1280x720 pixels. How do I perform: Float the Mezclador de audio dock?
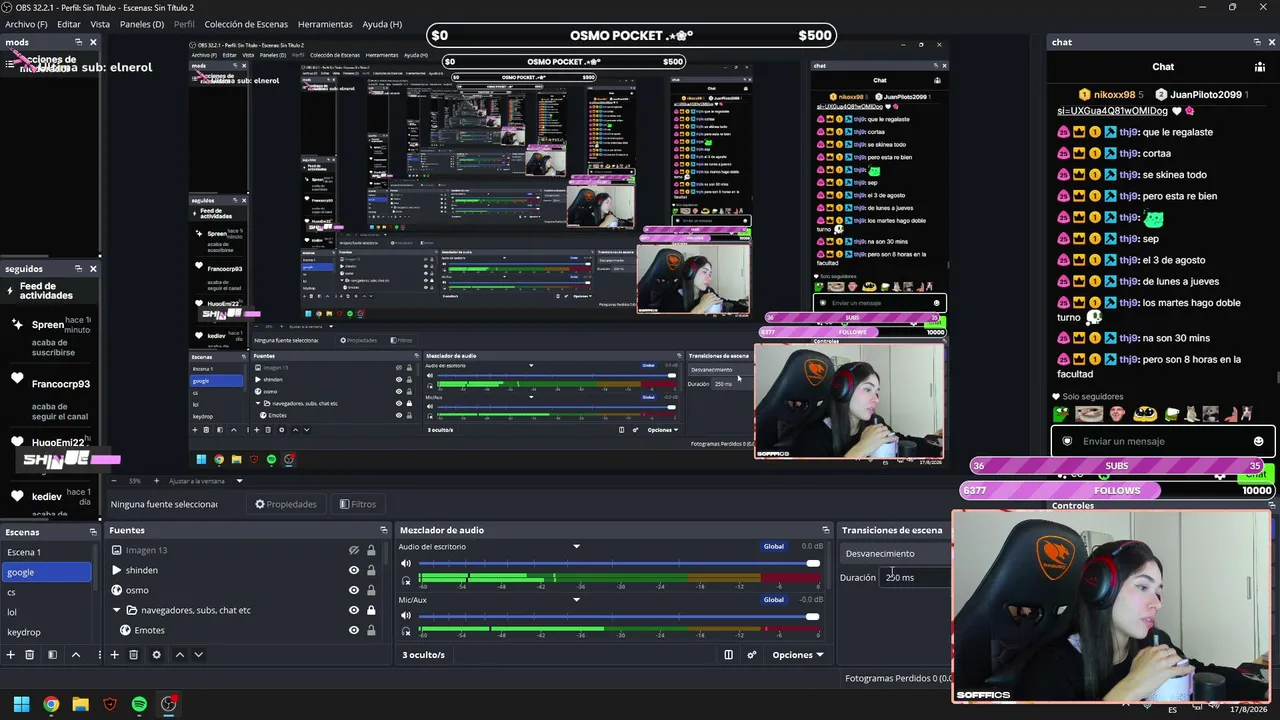tap(826, 530)
